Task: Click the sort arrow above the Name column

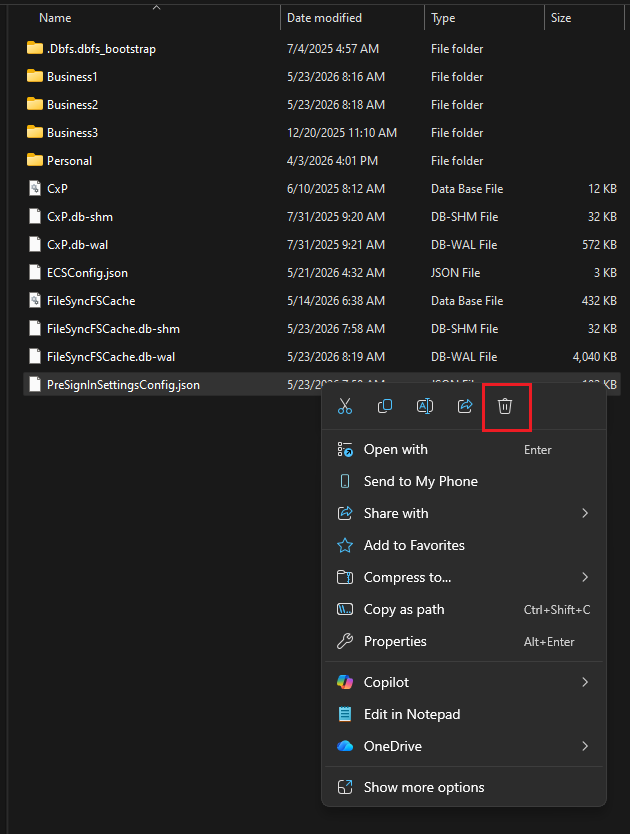Action: [156, 7]
